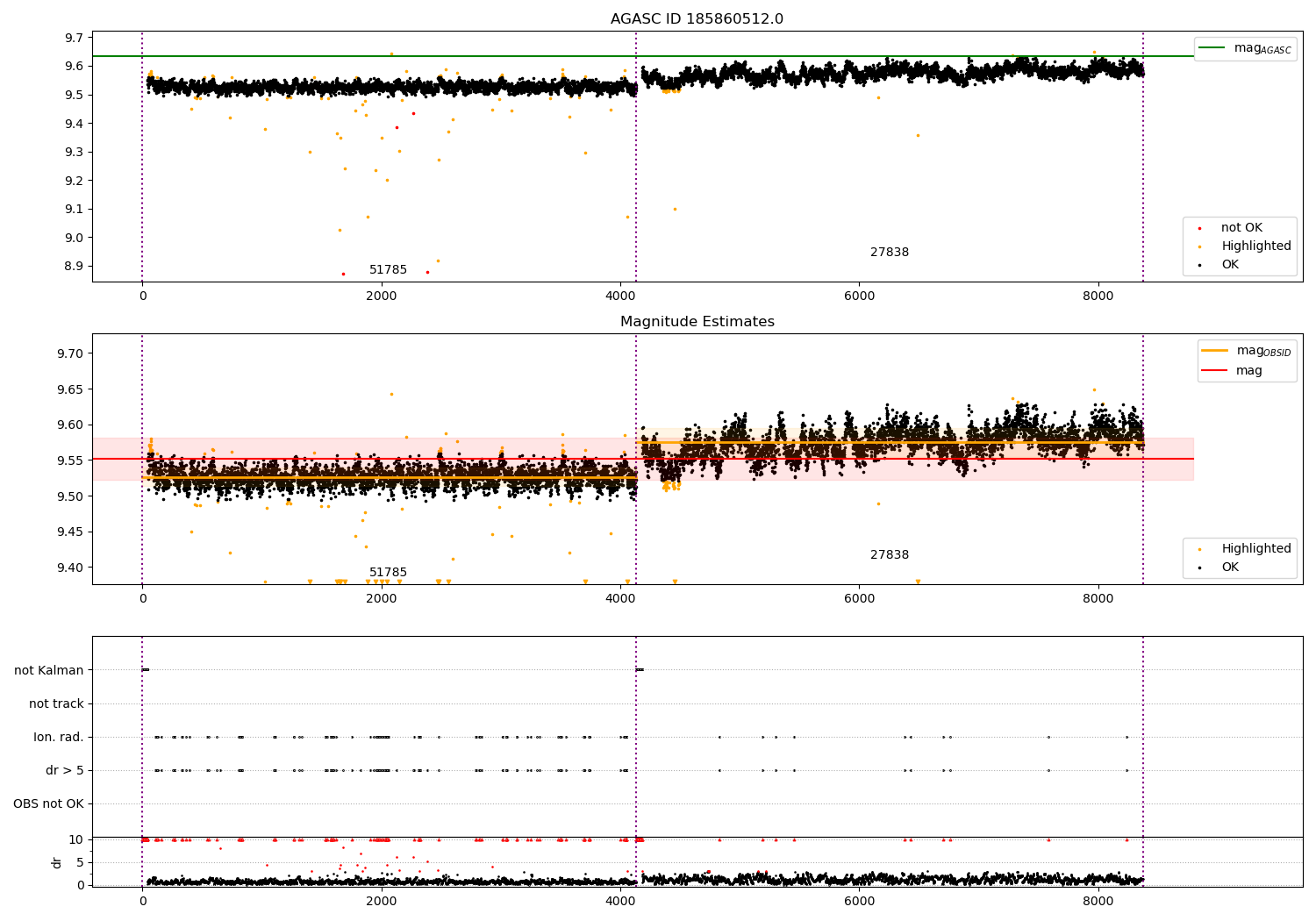This screenshot has height=921, width=1316.
Task: Click the "5" tick on the dr axis
Action: (x=80, y=862)
